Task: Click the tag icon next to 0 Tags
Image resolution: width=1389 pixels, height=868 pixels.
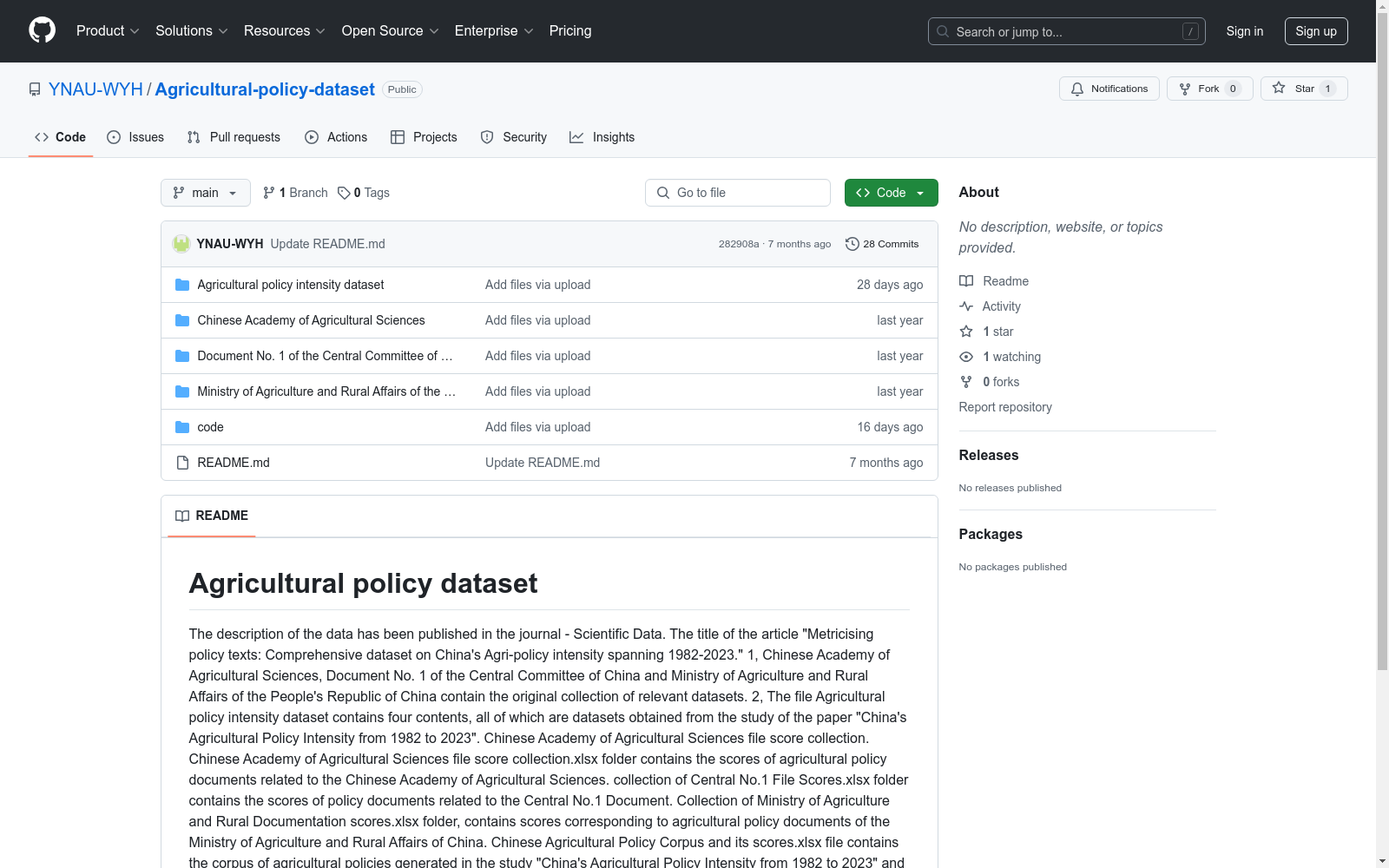Action: pyautogui.click(x=344, y=193)
